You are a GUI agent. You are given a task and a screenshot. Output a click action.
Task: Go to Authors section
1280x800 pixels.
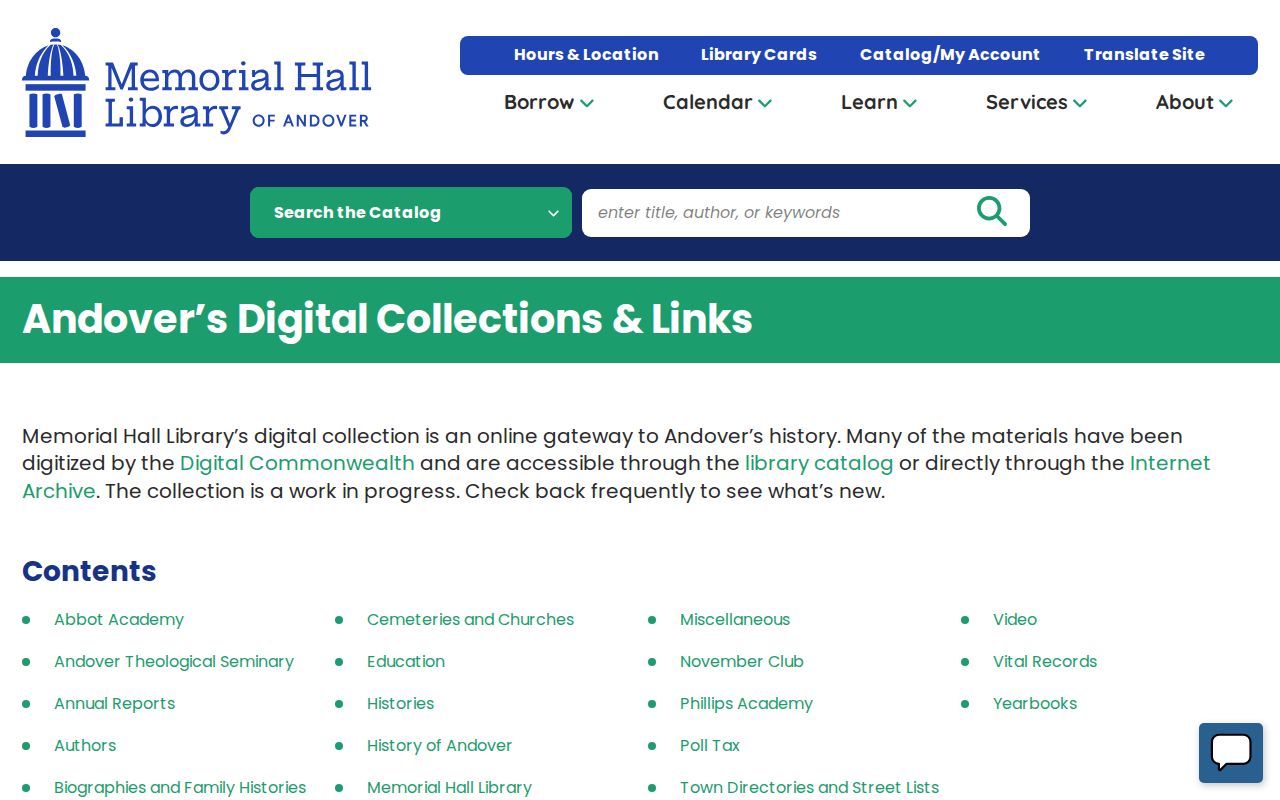(85, 745)
